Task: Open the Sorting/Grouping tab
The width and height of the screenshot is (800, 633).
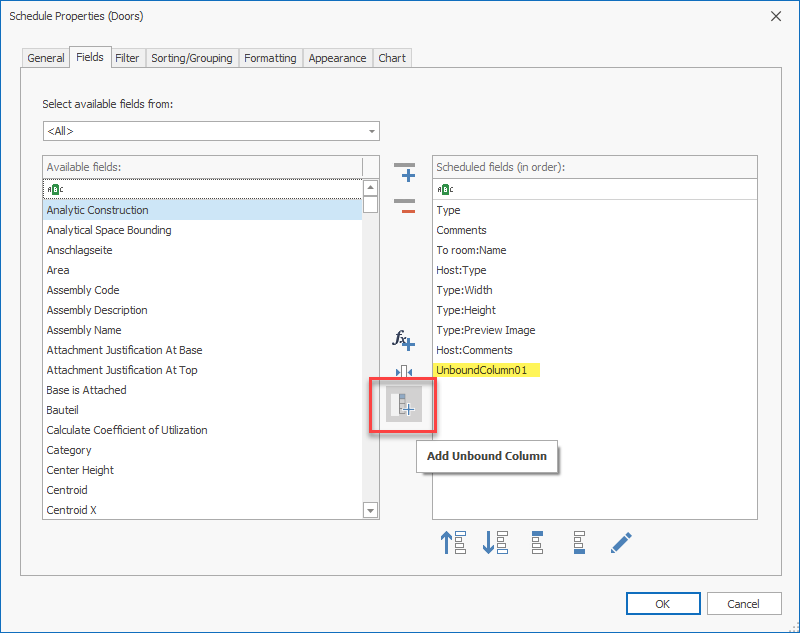Action: (x=192, y=58)
